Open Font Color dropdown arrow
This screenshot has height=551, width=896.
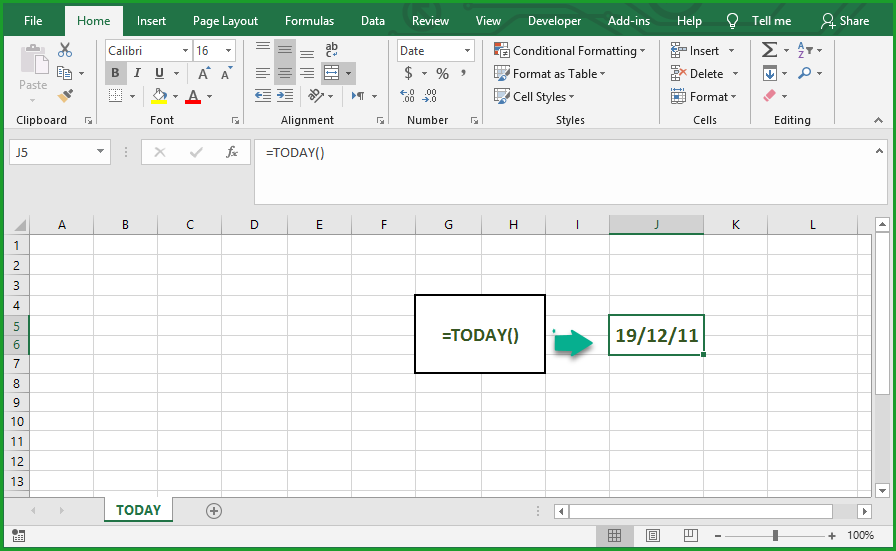point(210,97)
